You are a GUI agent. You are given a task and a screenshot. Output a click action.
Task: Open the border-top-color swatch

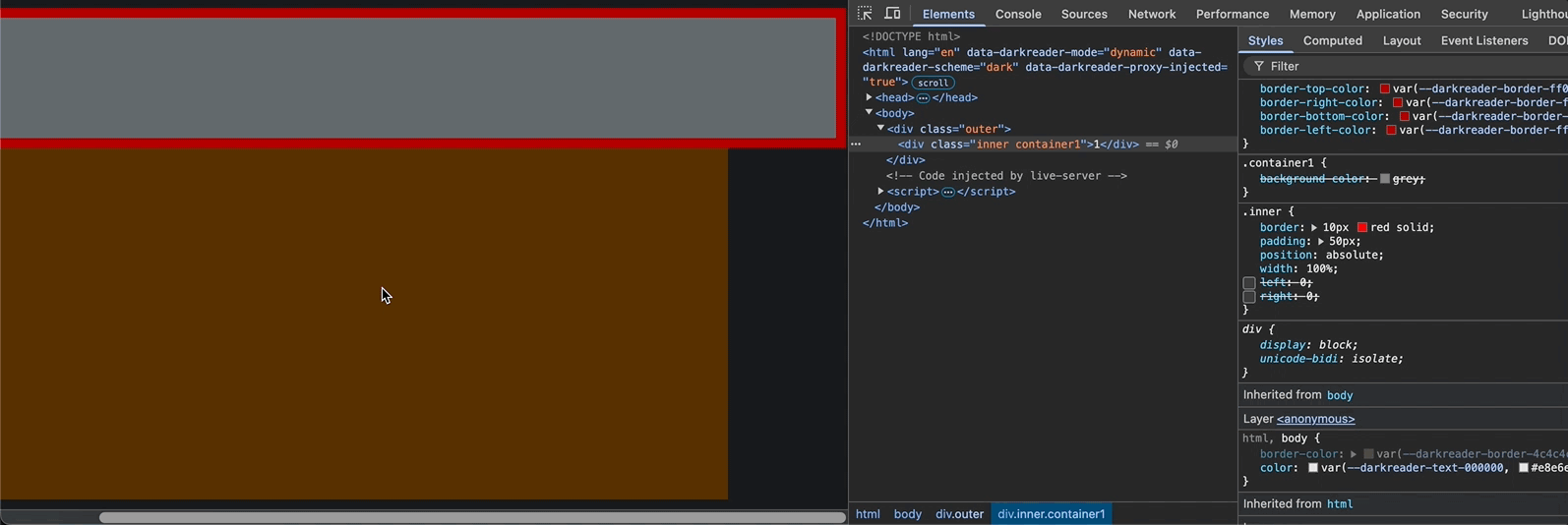tap(1384, 88)
